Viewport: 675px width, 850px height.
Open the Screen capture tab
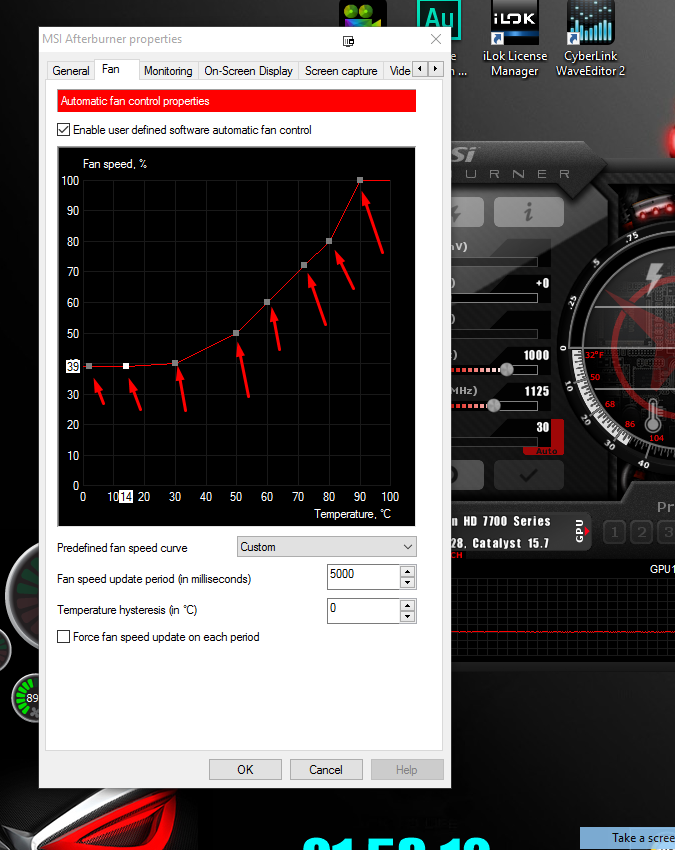coord(341,71)
